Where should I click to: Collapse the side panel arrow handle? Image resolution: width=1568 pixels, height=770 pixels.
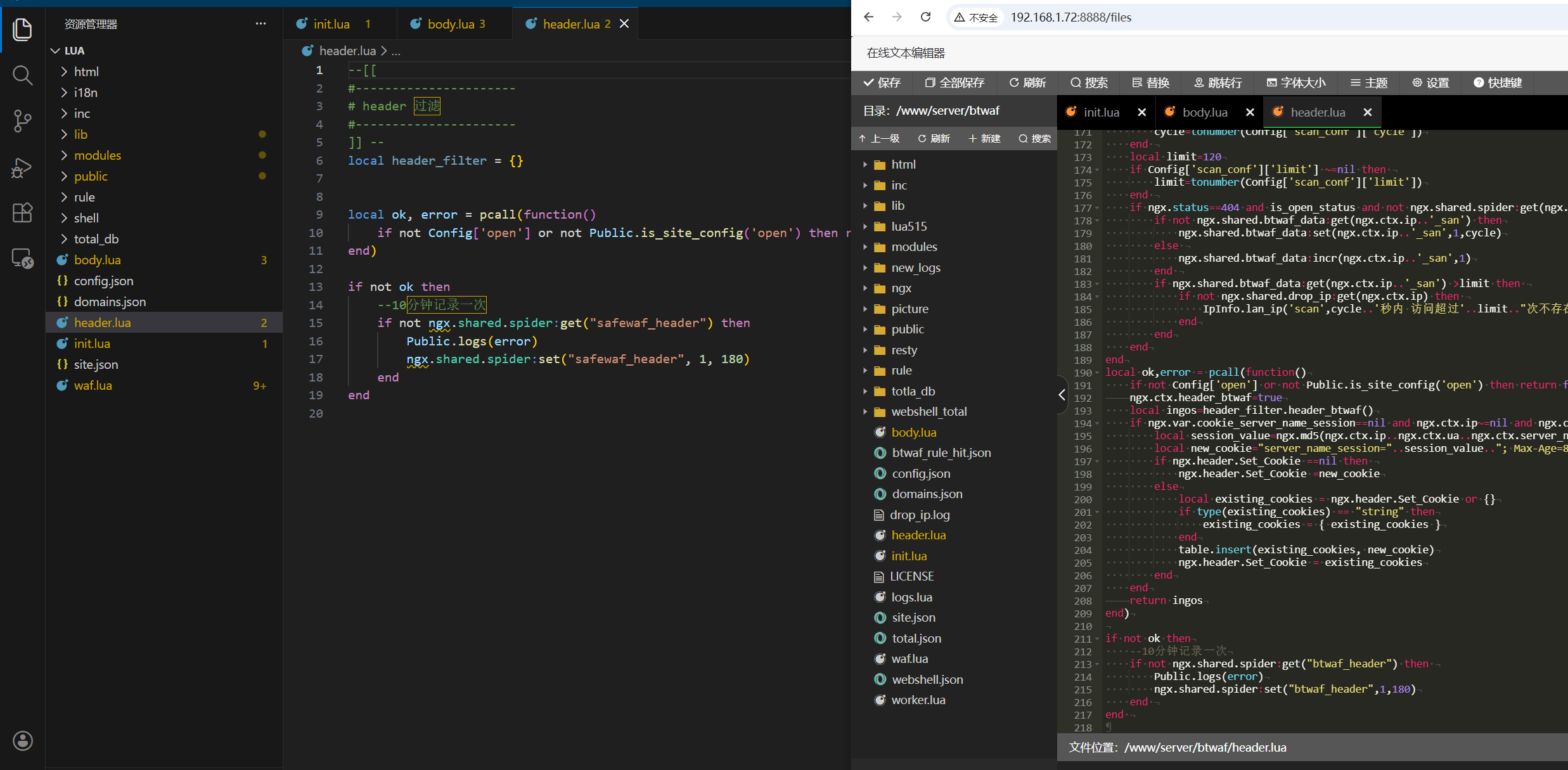tap(1062, 395)
